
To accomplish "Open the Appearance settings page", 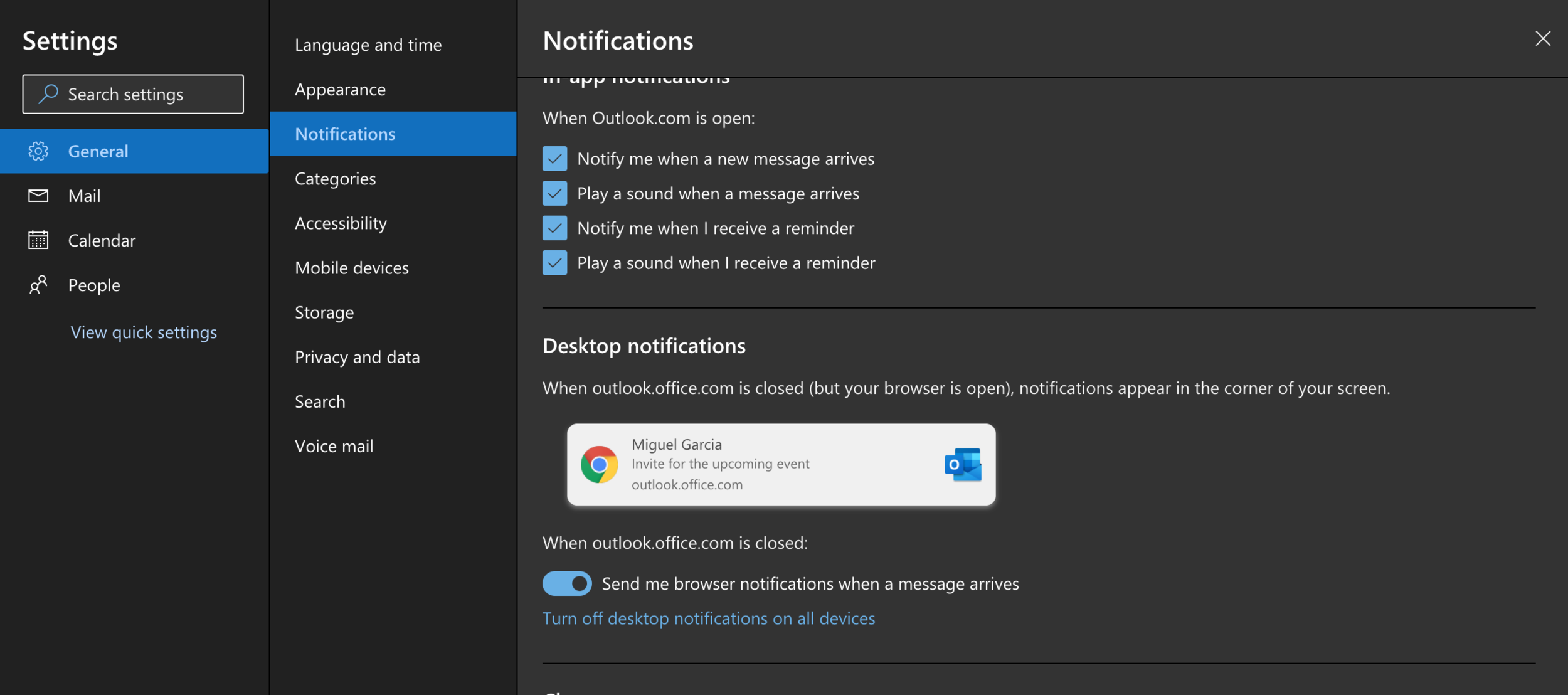I will pos(340,90).
